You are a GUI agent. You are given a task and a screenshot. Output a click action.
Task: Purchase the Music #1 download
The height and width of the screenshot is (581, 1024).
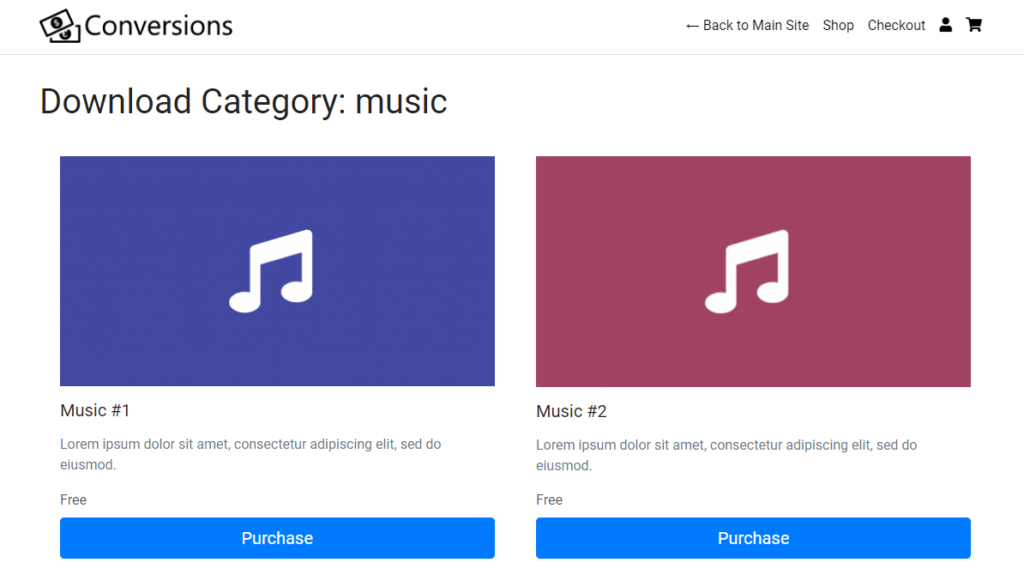(x=277, y=538)
